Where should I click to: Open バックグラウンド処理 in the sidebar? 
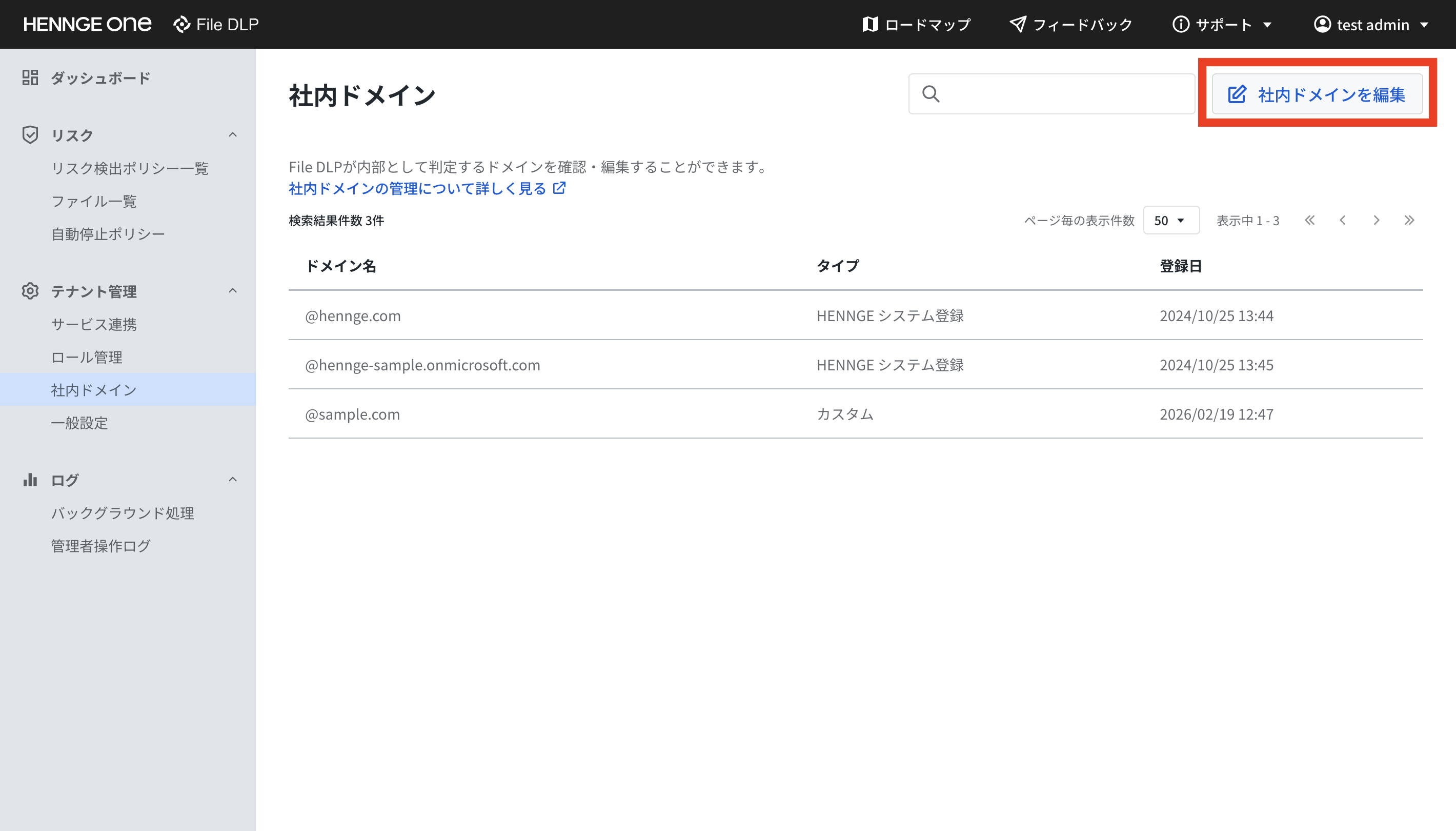[123, 513]
